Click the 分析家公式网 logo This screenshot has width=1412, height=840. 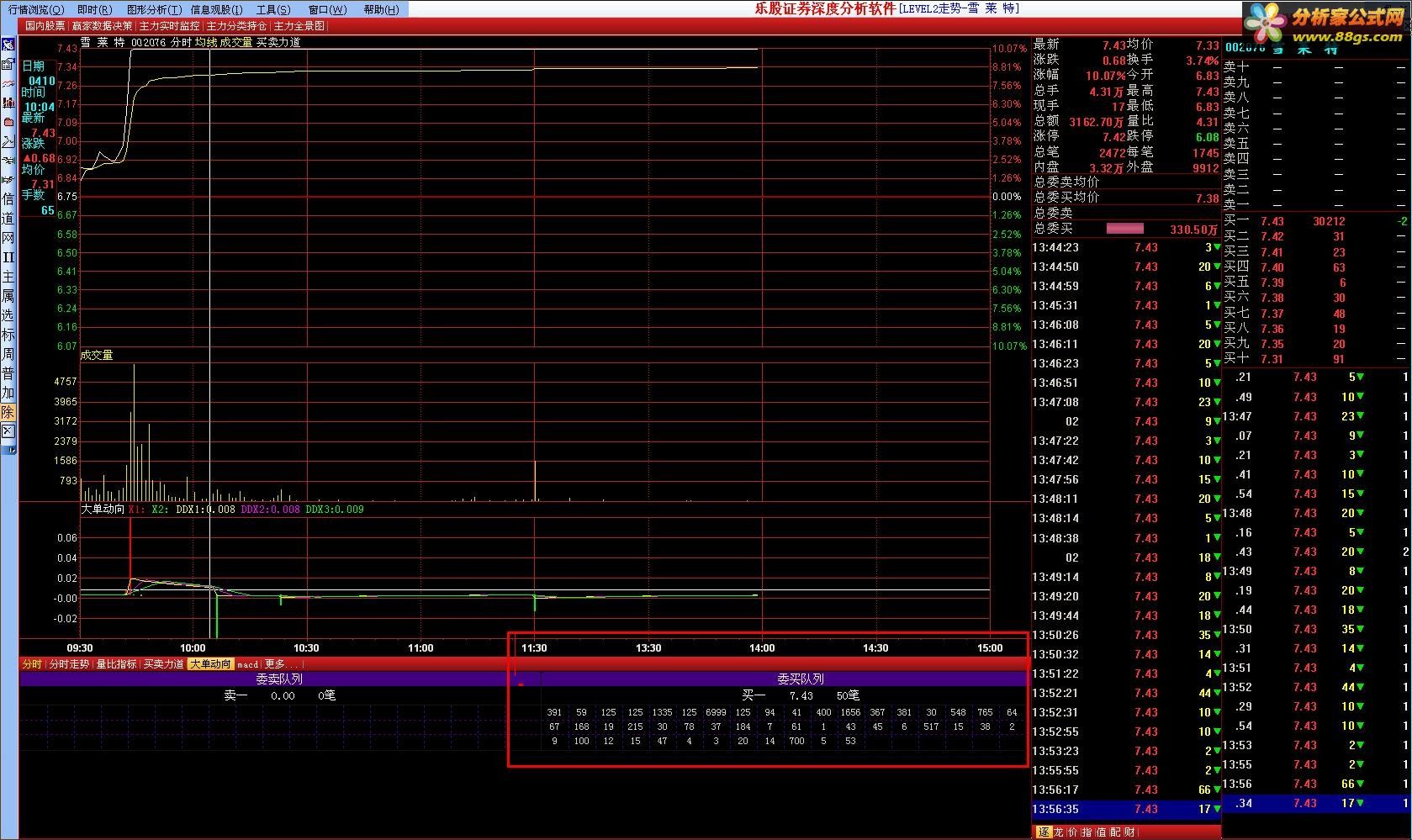coord(1325,23)
